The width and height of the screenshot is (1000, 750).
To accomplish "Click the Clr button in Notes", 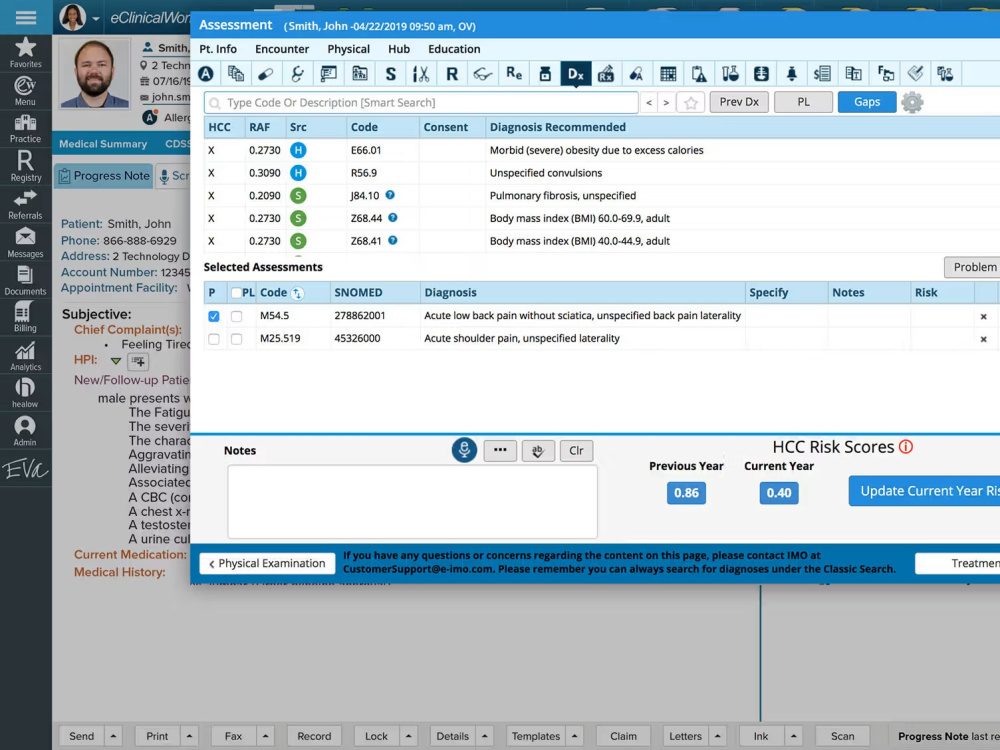I will [x=577, y=451].
